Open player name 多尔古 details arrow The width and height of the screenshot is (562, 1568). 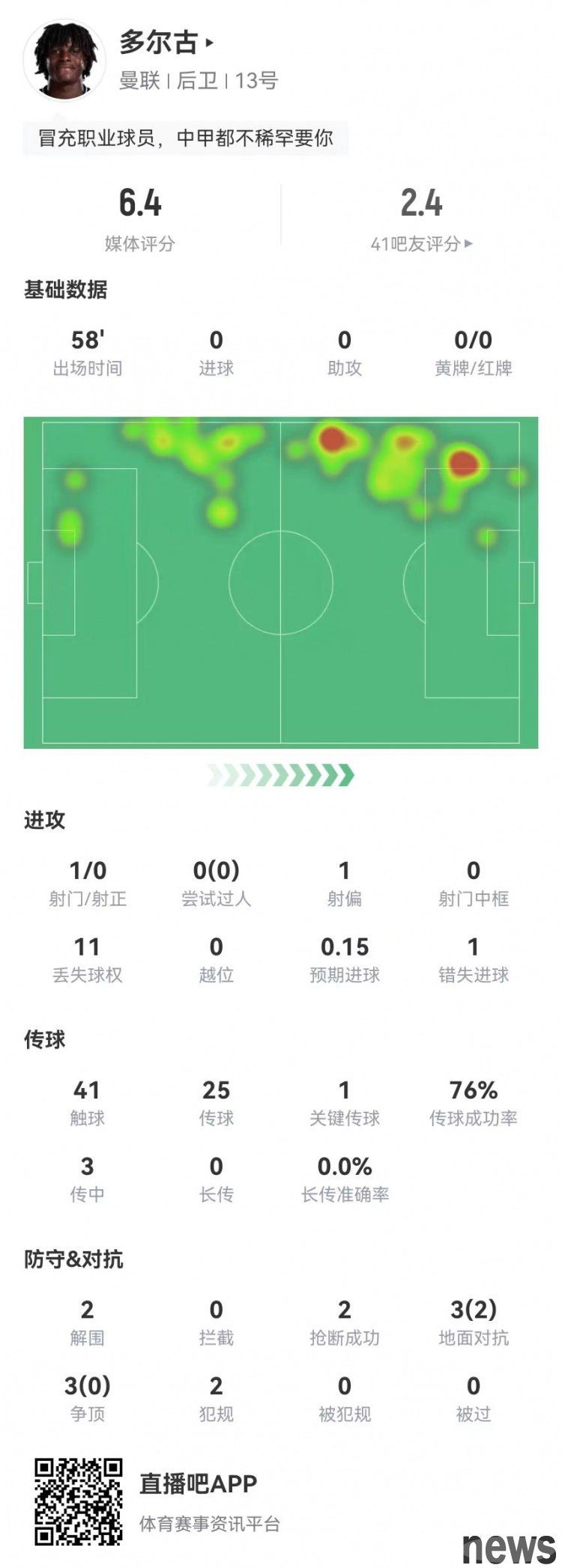pos(210,43)
